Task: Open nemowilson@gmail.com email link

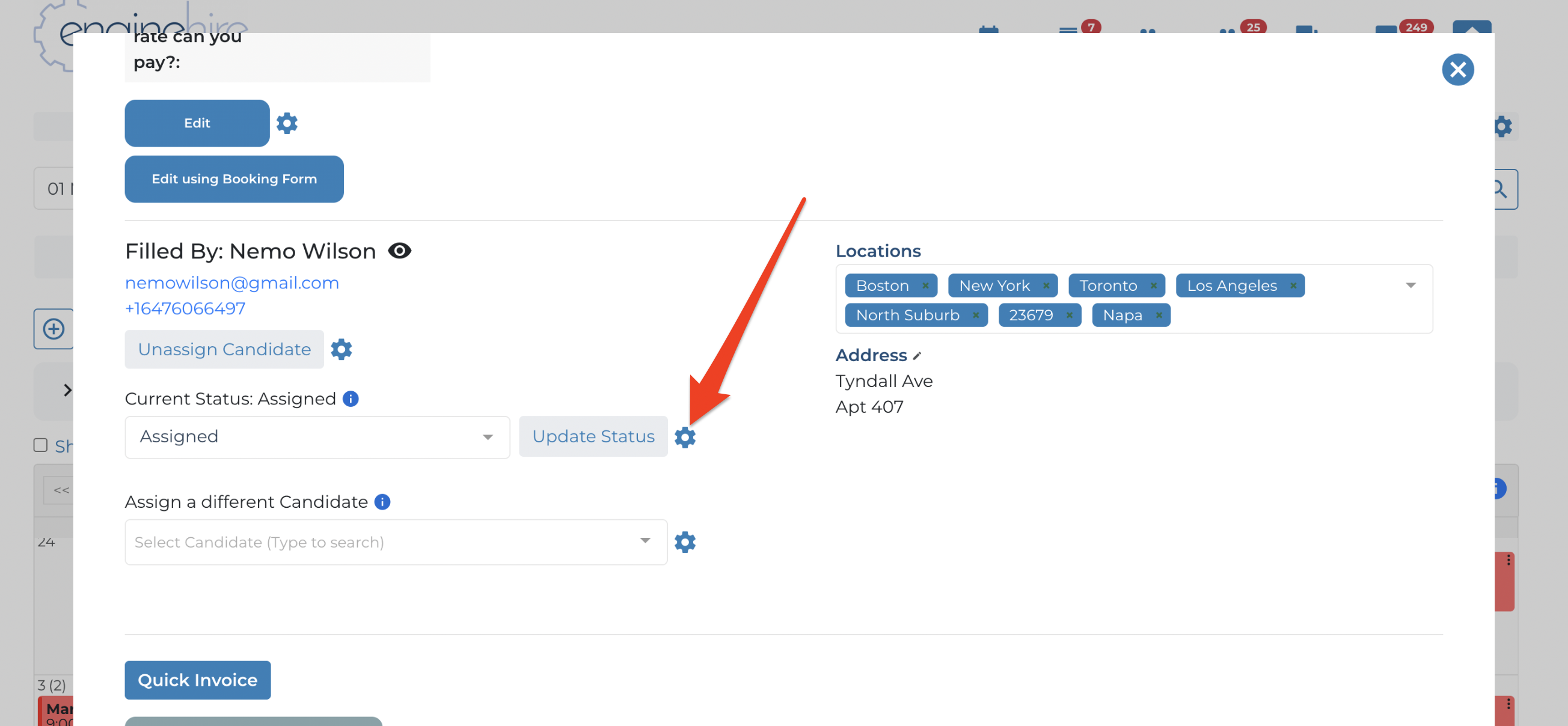Action: coord(231,283)
